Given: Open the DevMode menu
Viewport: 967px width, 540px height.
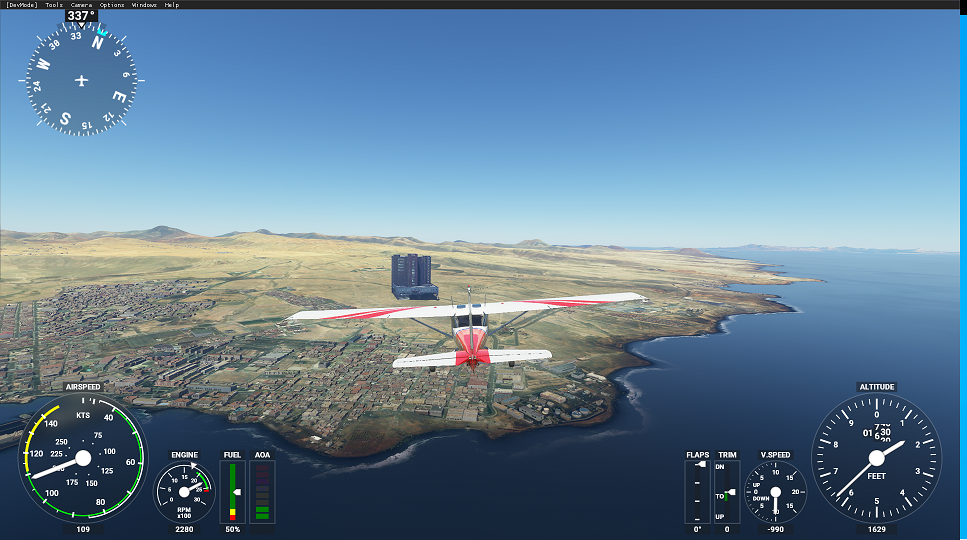Looking at the screenshot, I should tap(22, 5).
